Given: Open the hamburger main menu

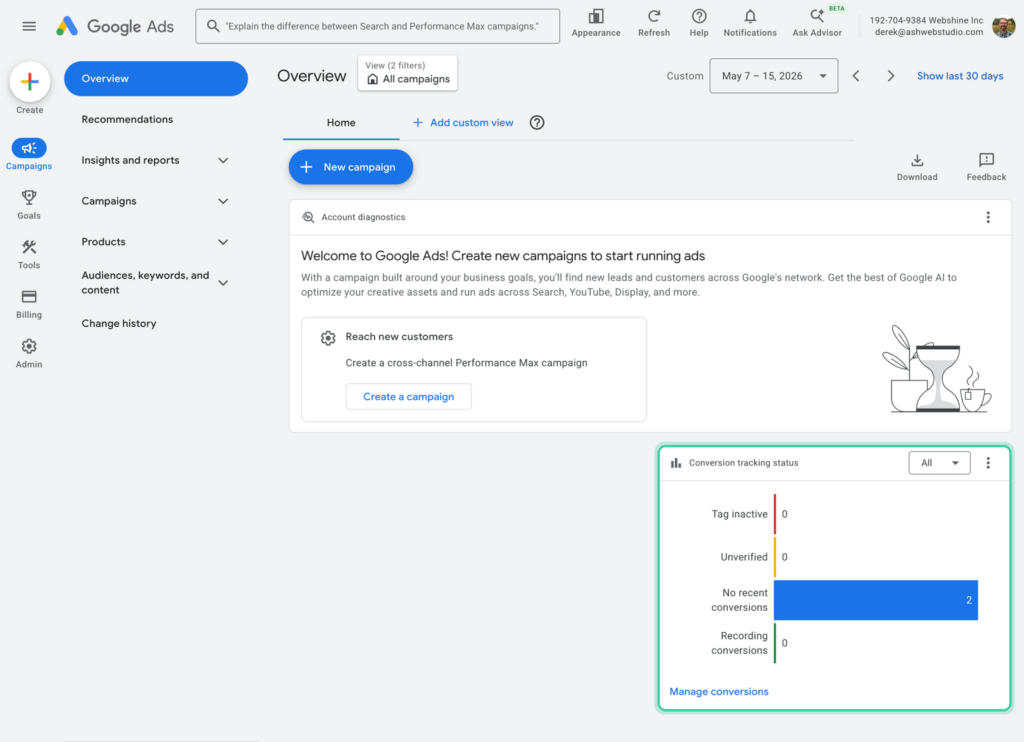Looking at the screenshot, I should click(29, 26).
